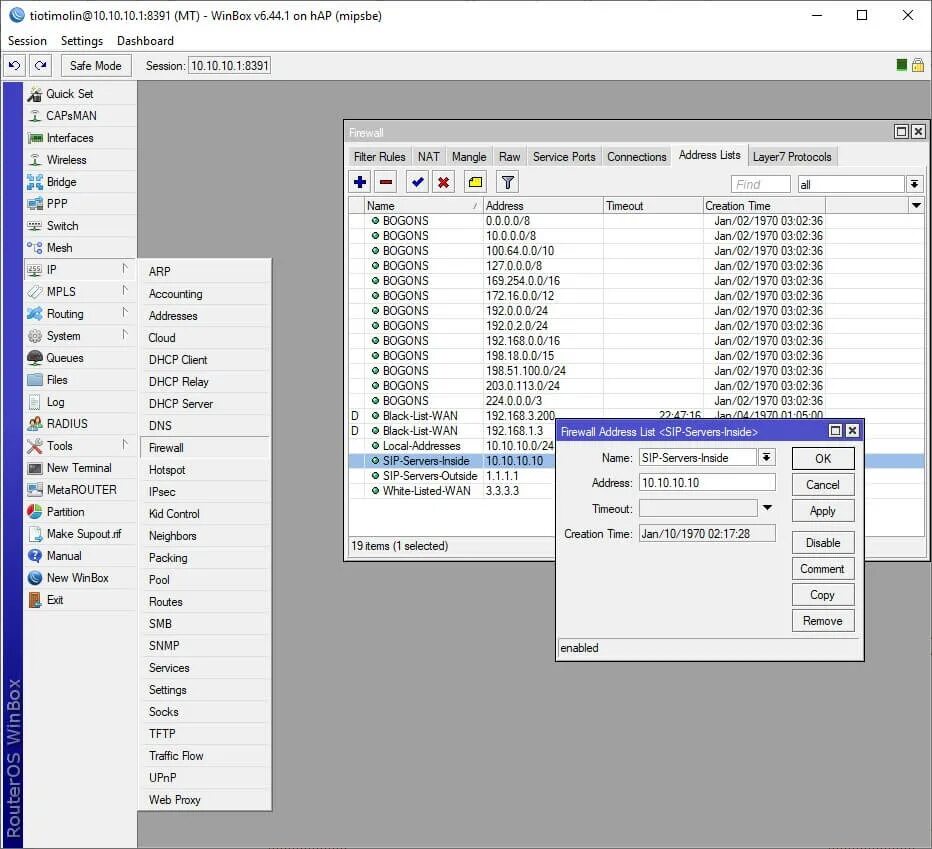Launch New Terminal from sidebar
The image size is (932, 849).
(80, 468)
